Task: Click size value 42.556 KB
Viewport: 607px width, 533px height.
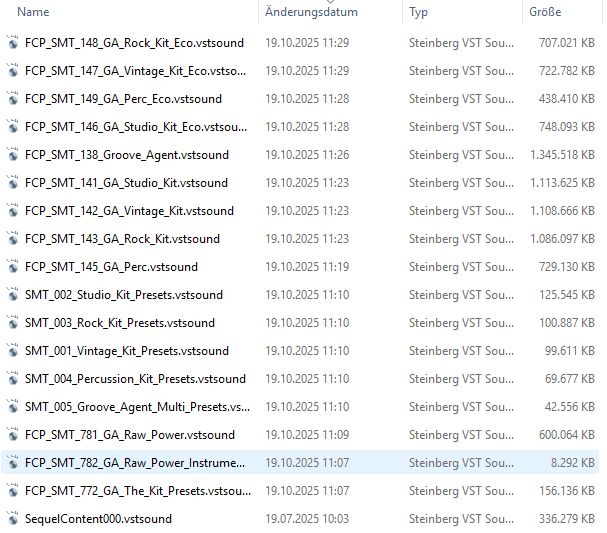Action: click(x=569, y=407)
